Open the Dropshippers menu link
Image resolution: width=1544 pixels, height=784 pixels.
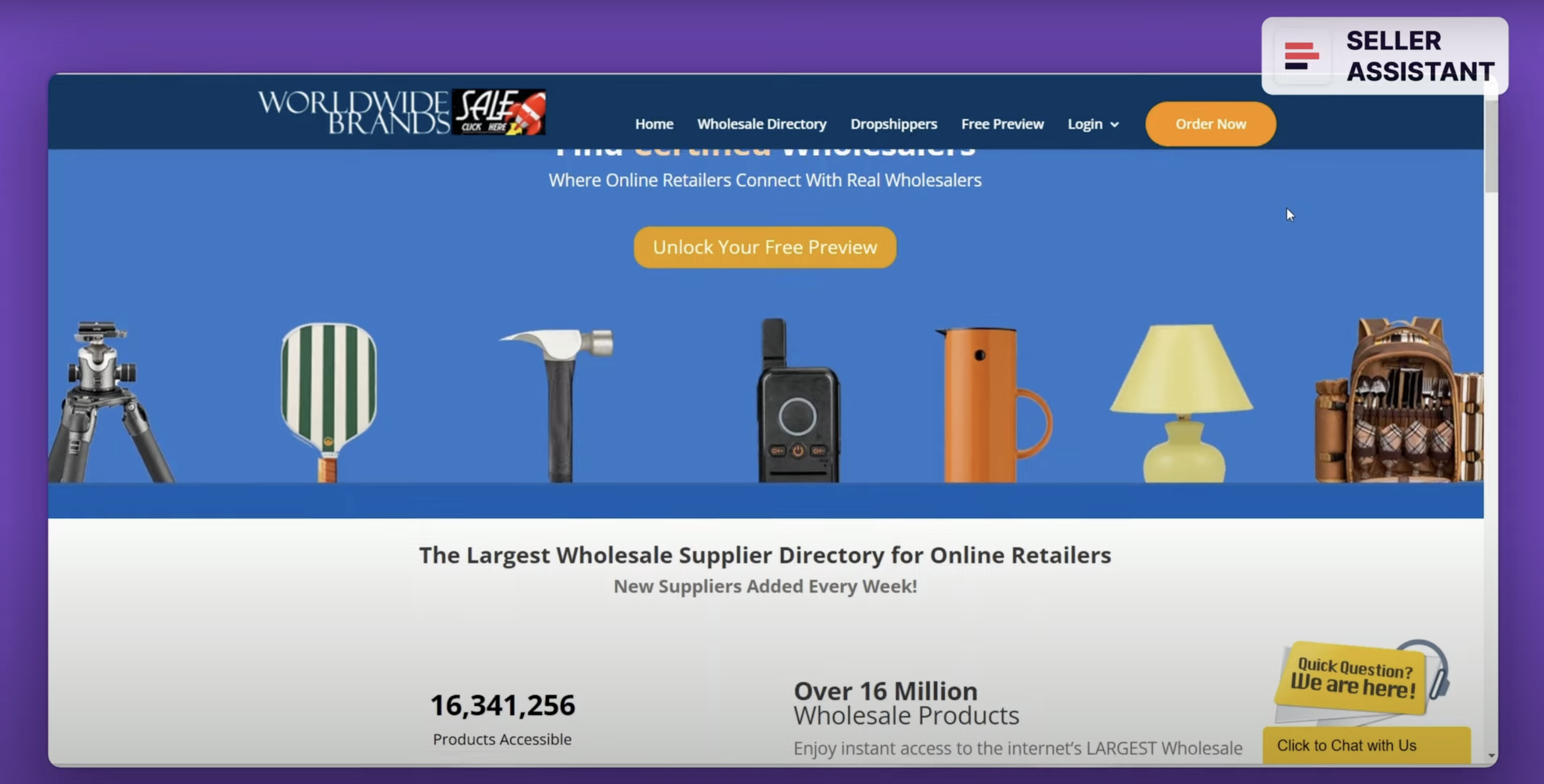coord(894,124)
